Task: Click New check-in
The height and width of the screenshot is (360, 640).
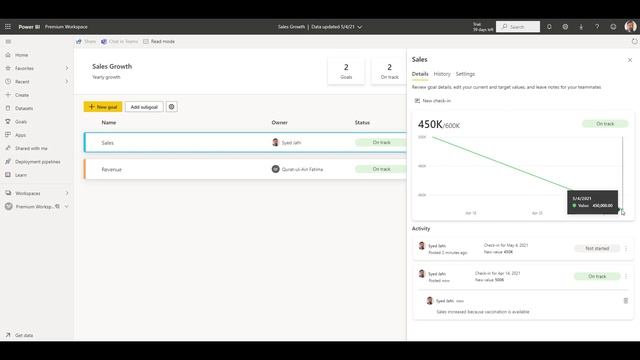Action: [x=433, y=101]
